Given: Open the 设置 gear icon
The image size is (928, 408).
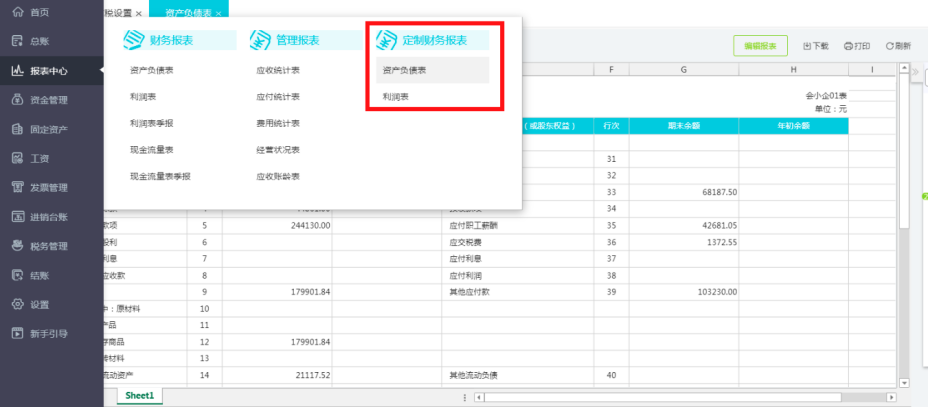Looking at the screenshot, I should pos(18,305).
